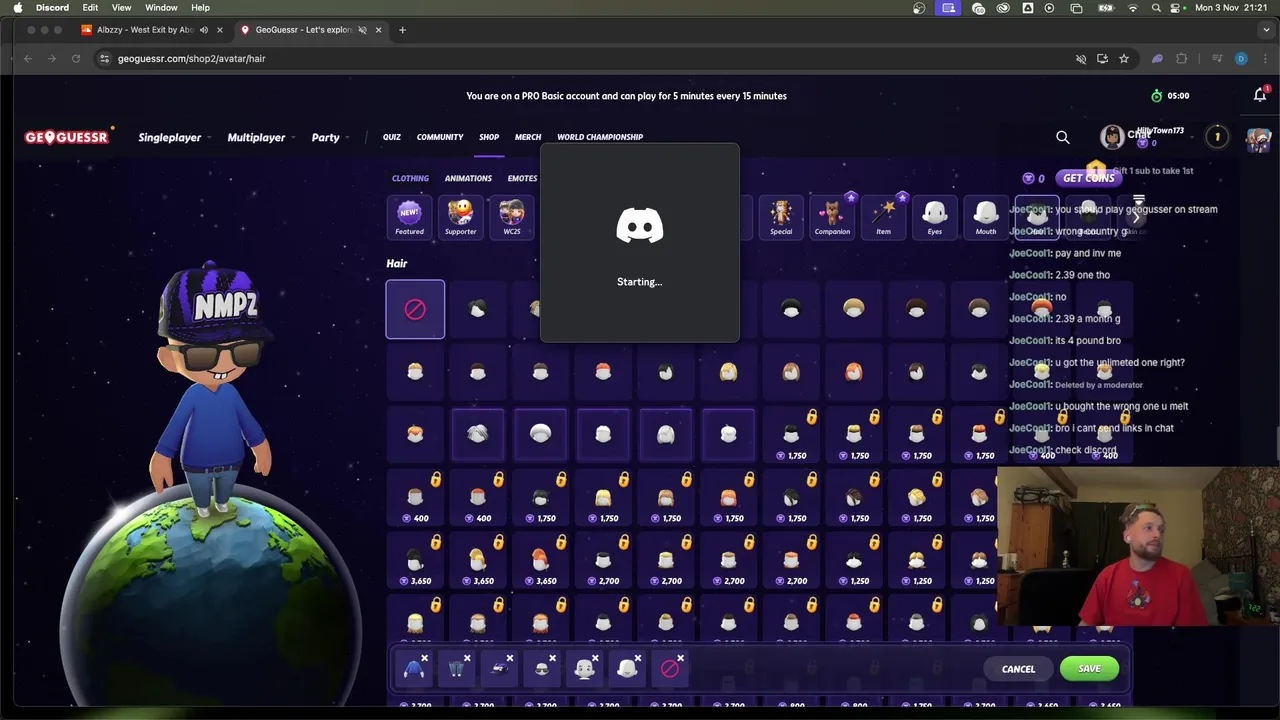The height and width of the screenshot is (720, 1280).
Task: Open the Companion category icon
Action: (832, 217)
